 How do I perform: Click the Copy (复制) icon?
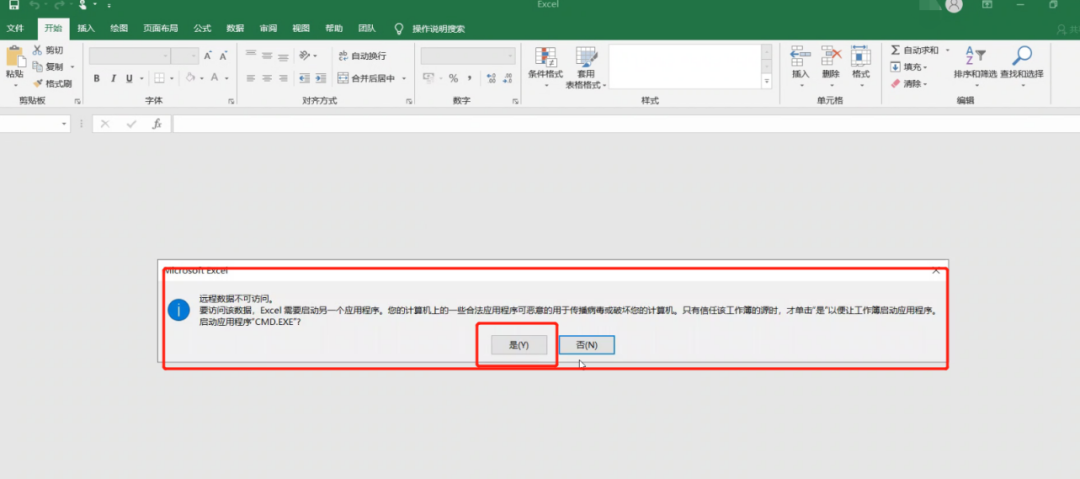37,67
